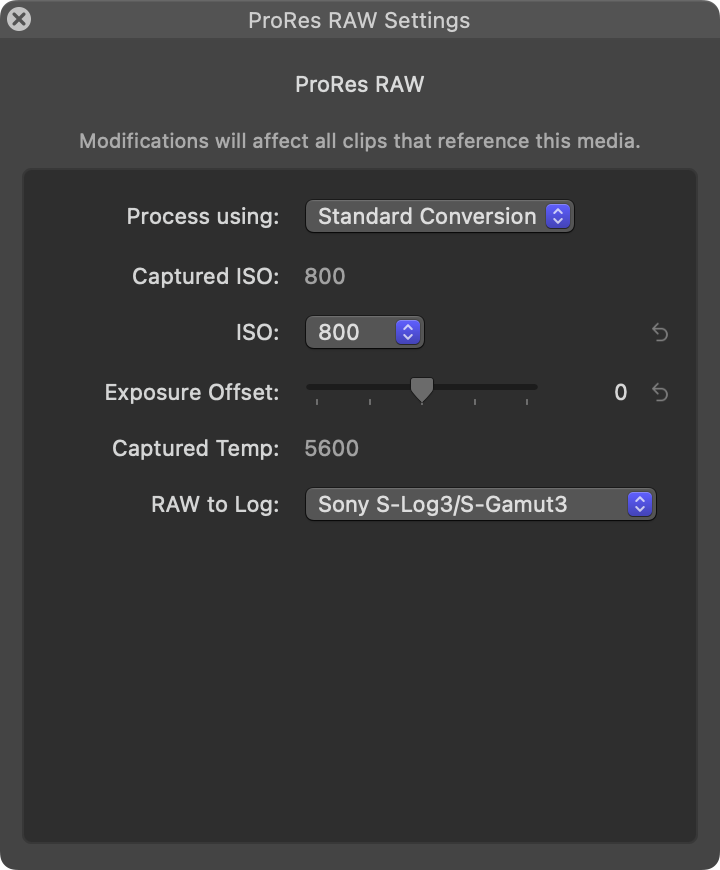
Task: Click the Captured ISO value 800
Action: click(325, 276)
